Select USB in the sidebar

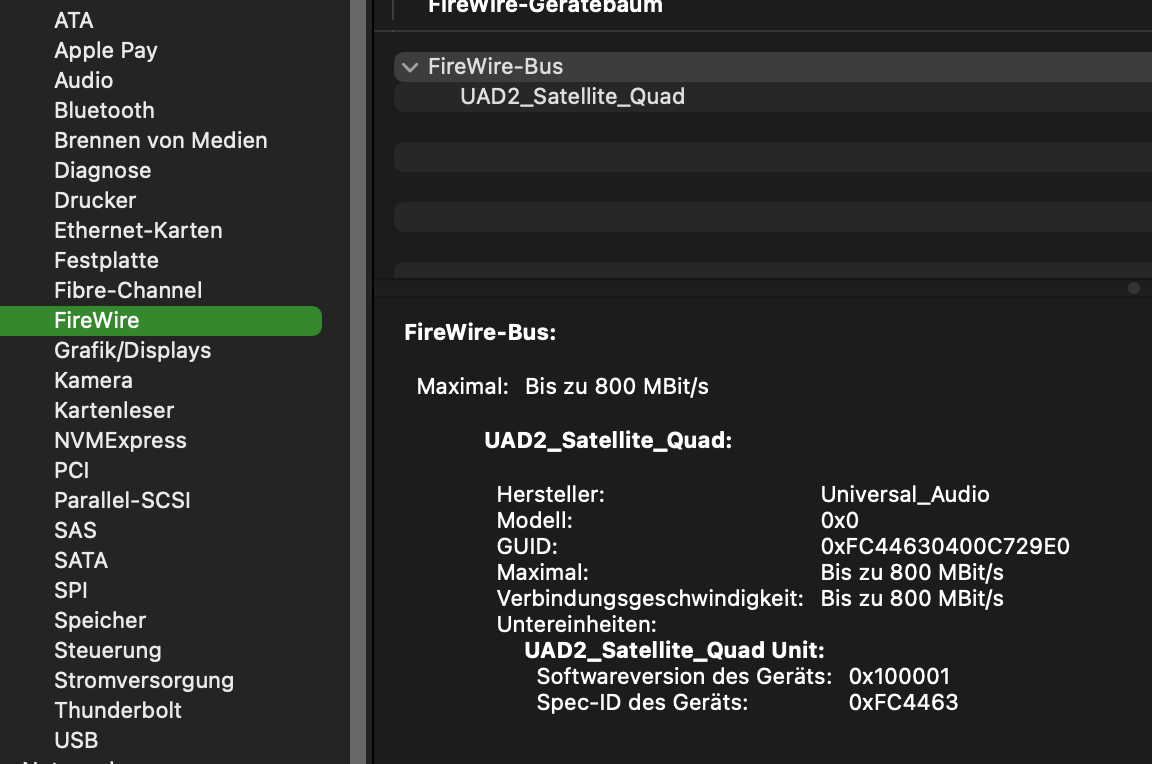tap(76, 740)
